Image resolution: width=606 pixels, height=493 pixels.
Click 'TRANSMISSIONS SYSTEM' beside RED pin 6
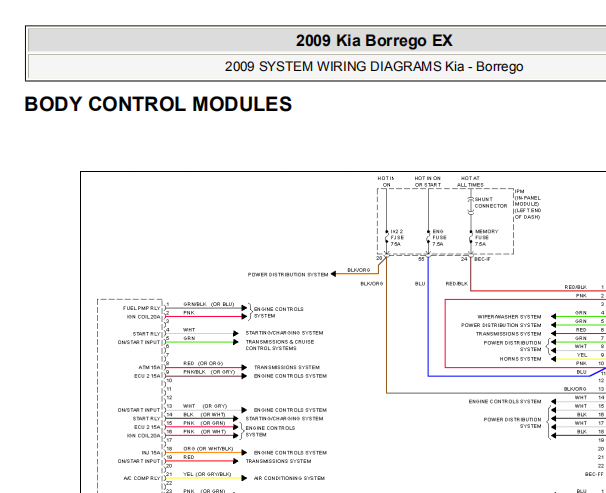point(508,334)
